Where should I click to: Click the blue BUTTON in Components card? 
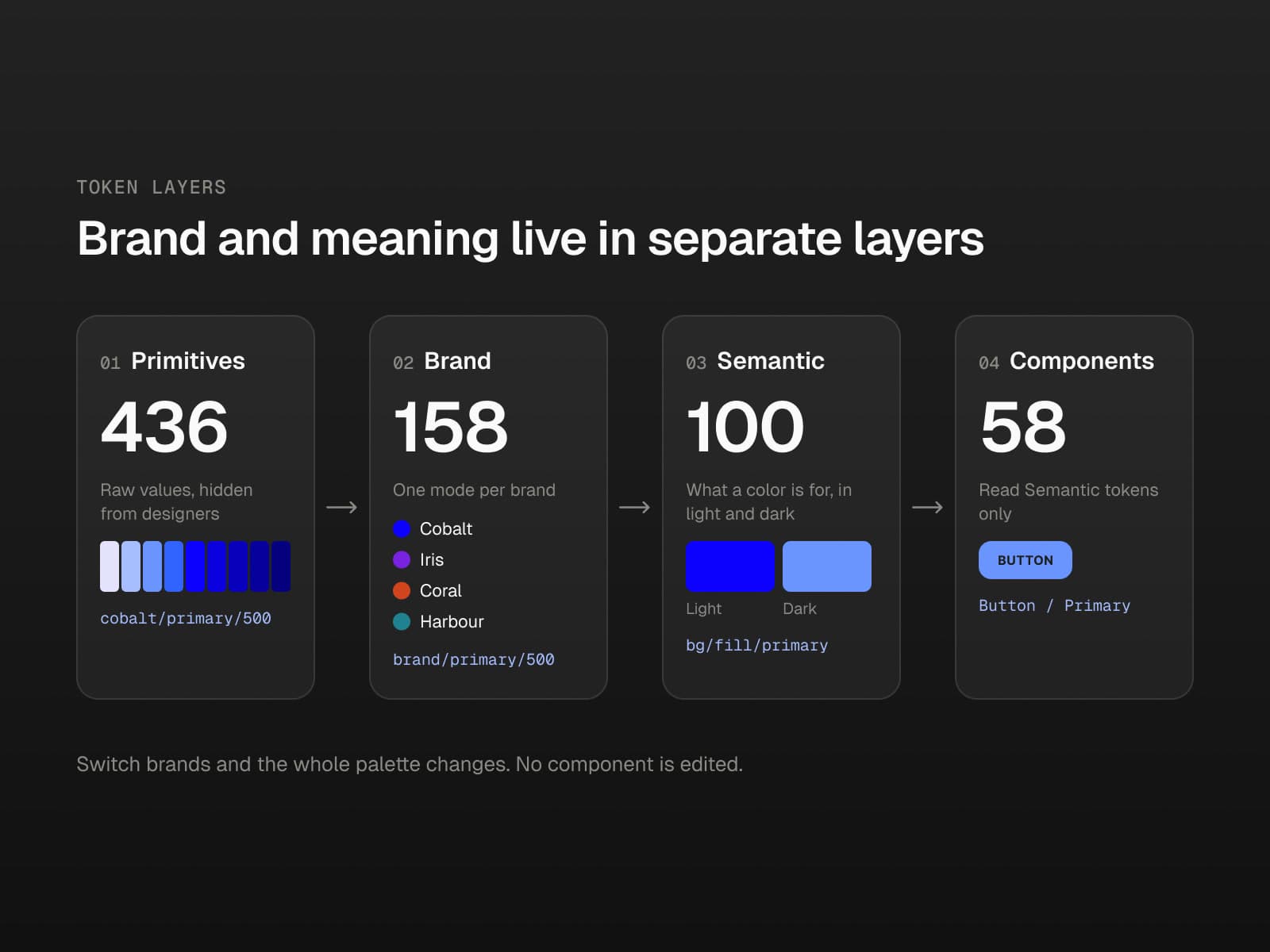[1025, 560]
